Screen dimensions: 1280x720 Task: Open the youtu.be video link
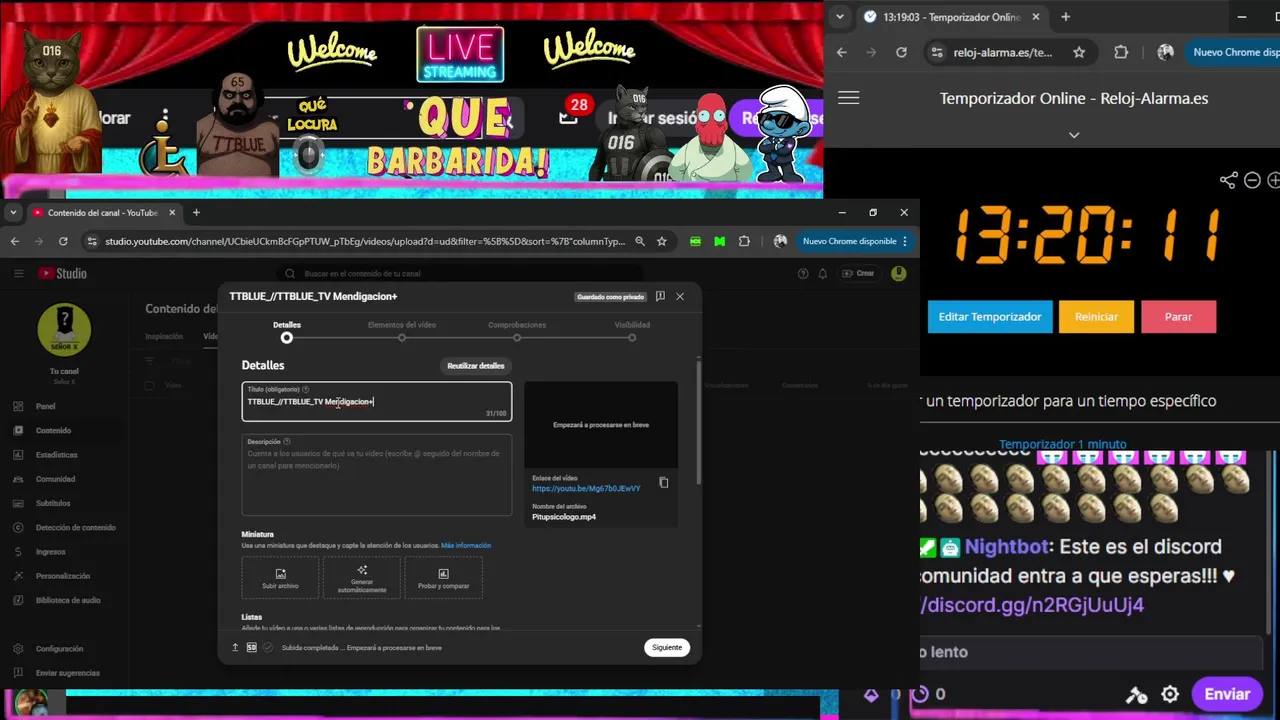coord(586,489)
